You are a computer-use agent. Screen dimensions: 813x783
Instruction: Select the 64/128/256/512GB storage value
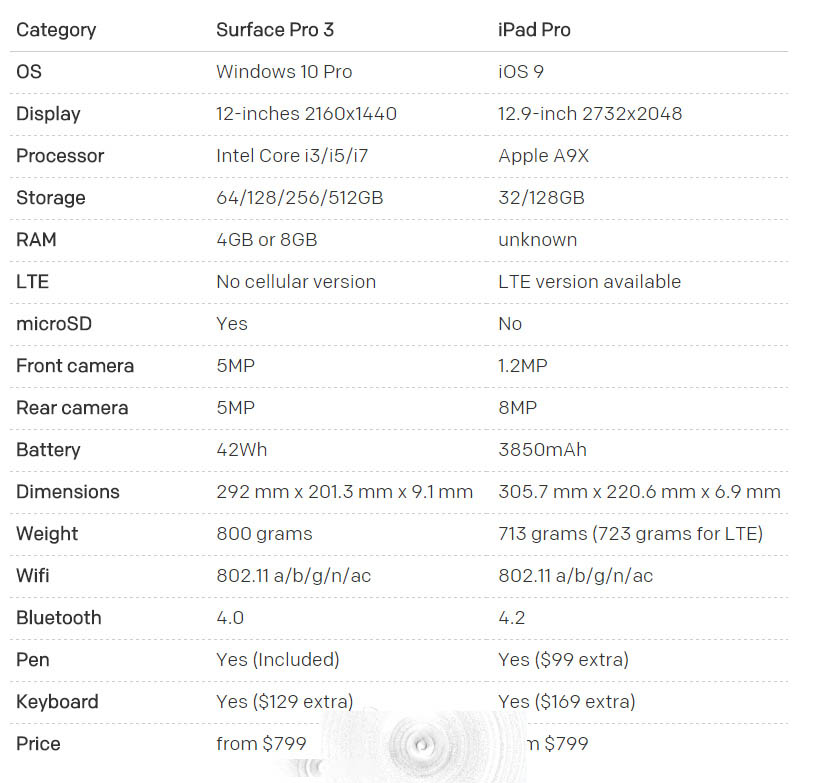300,198
